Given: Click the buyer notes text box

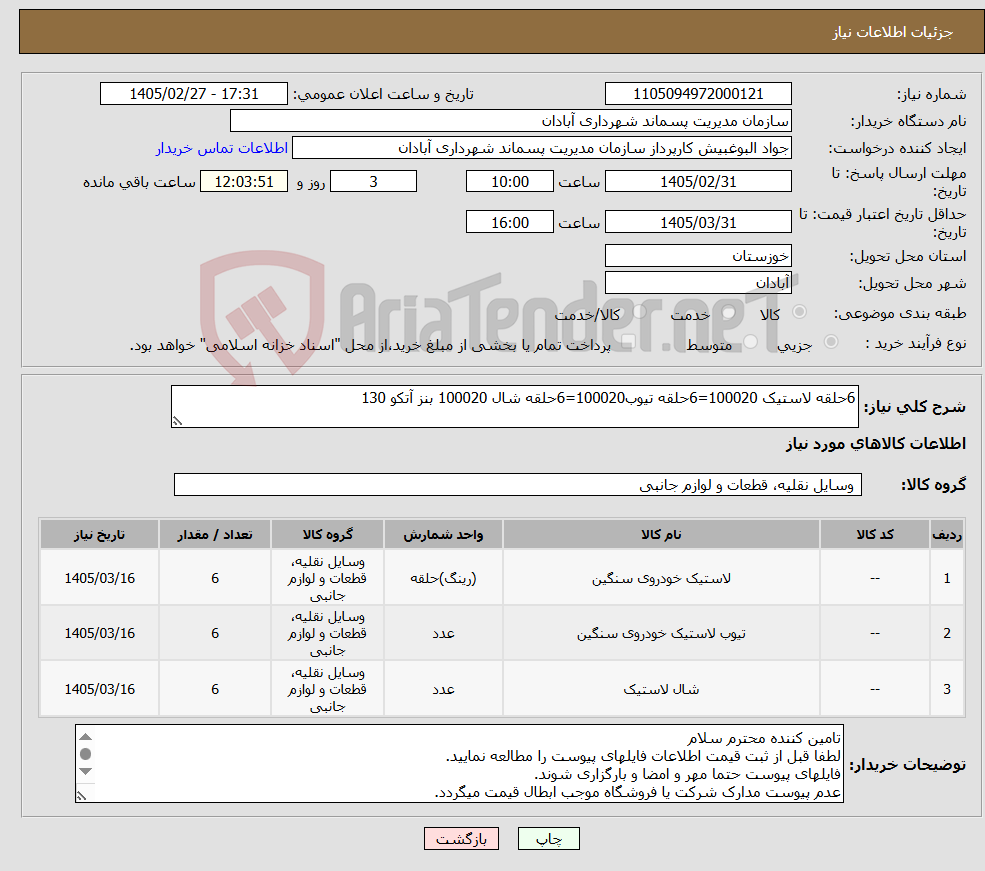Looking at the screenshot, I should point(459,764).
